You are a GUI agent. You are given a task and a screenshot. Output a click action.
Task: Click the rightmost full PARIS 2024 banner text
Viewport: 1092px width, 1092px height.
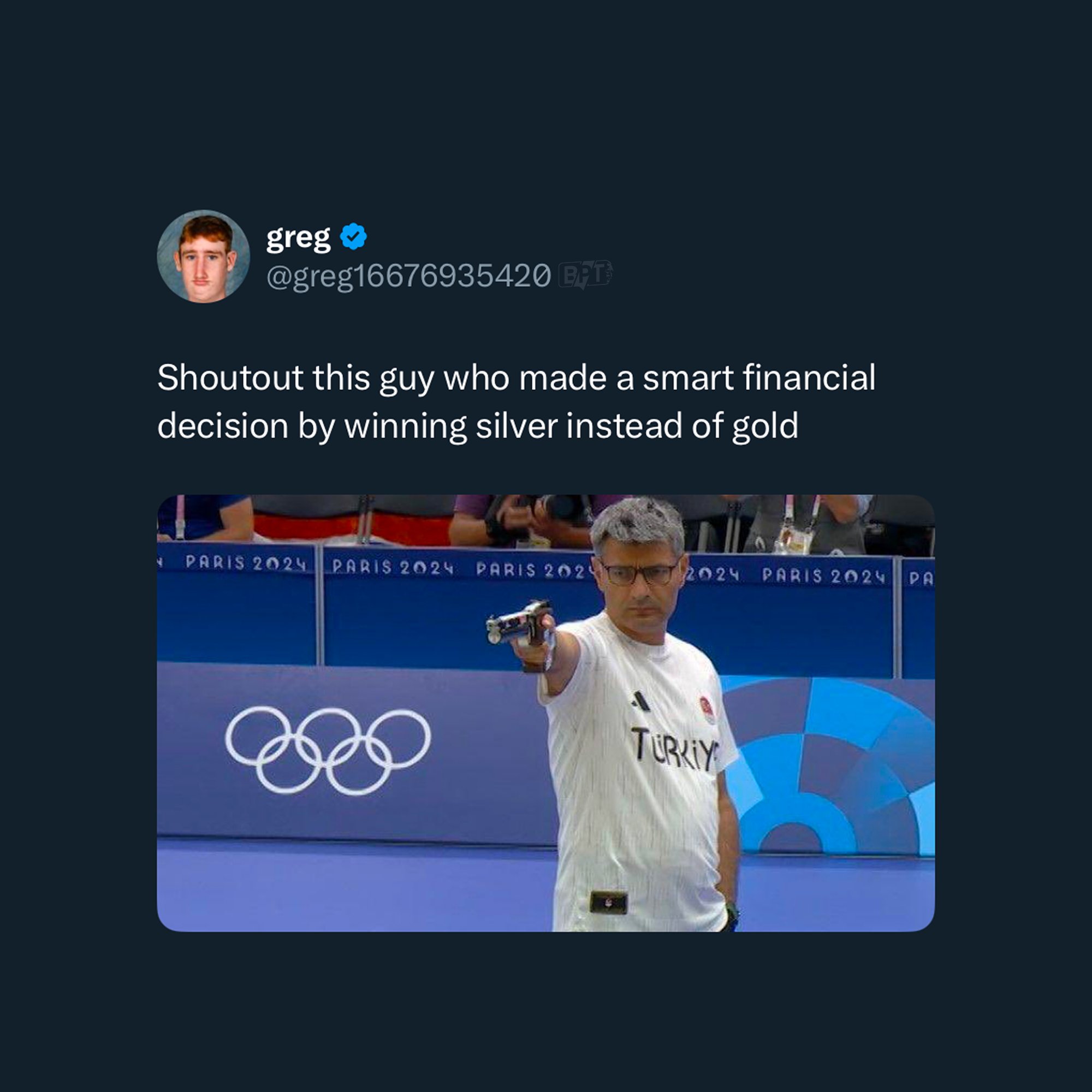pyautogui.click(x=823, y=576)
